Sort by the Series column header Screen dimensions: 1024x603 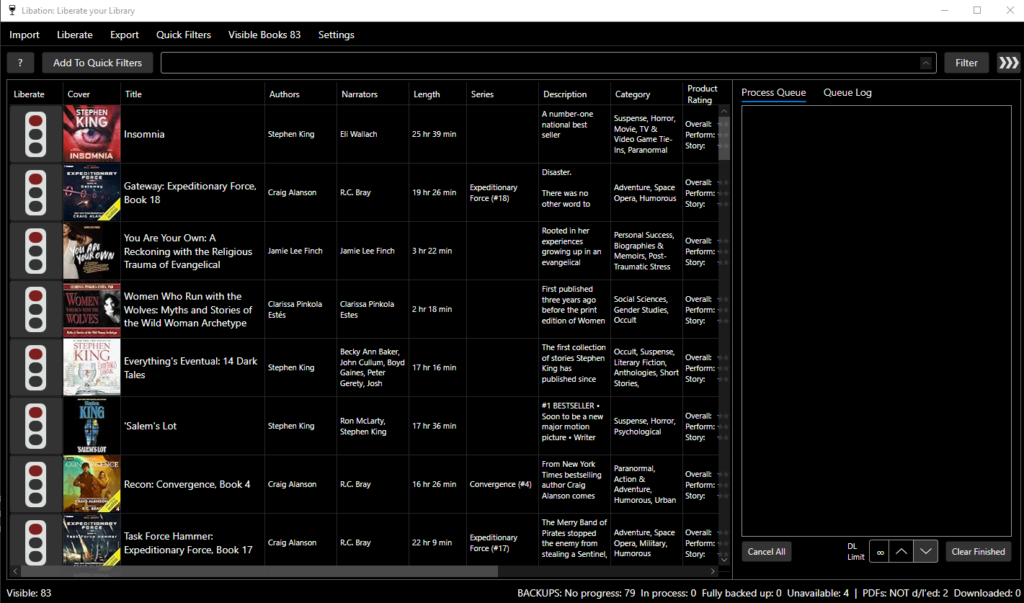click(502, 94)
